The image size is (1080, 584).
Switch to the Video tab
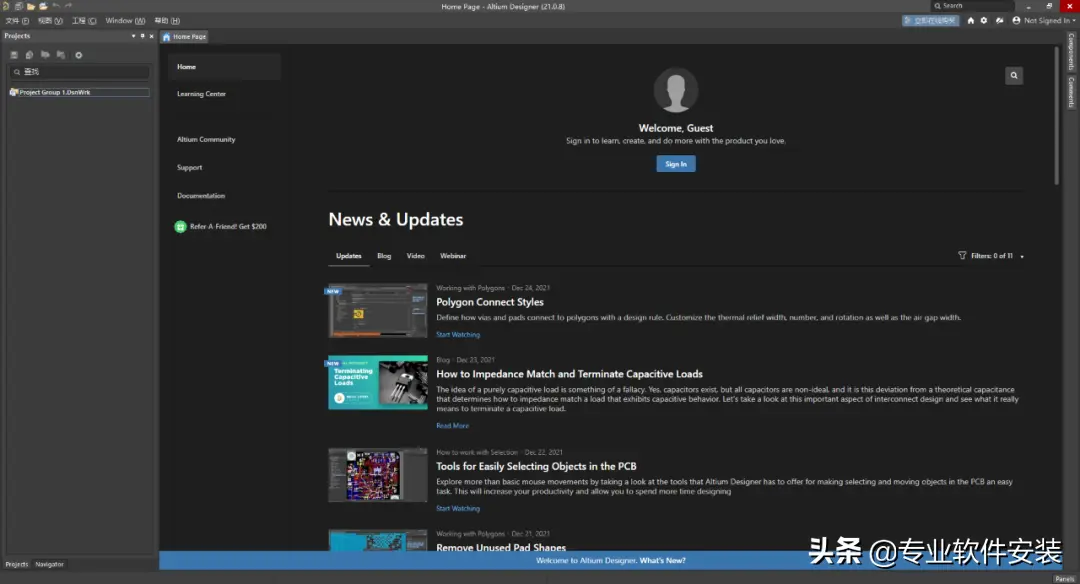coord(415,256)
